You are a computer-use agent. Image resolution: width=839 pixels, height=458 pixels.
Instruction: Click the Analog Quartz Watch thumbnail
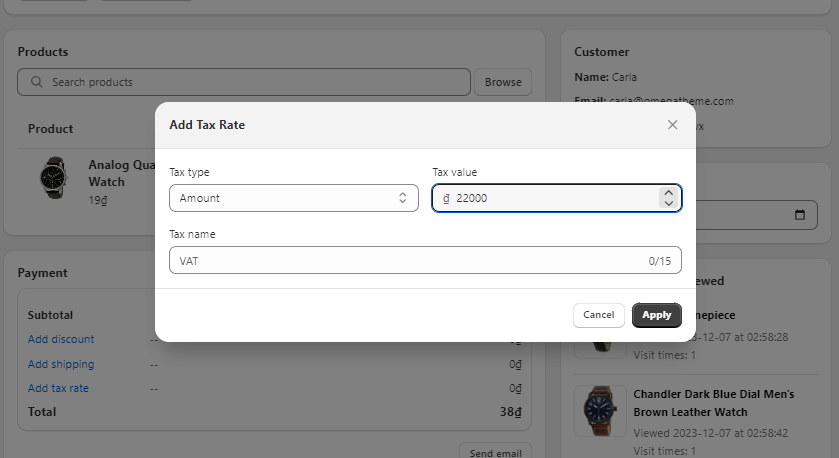pyautogui.click(x=53, y=177)
